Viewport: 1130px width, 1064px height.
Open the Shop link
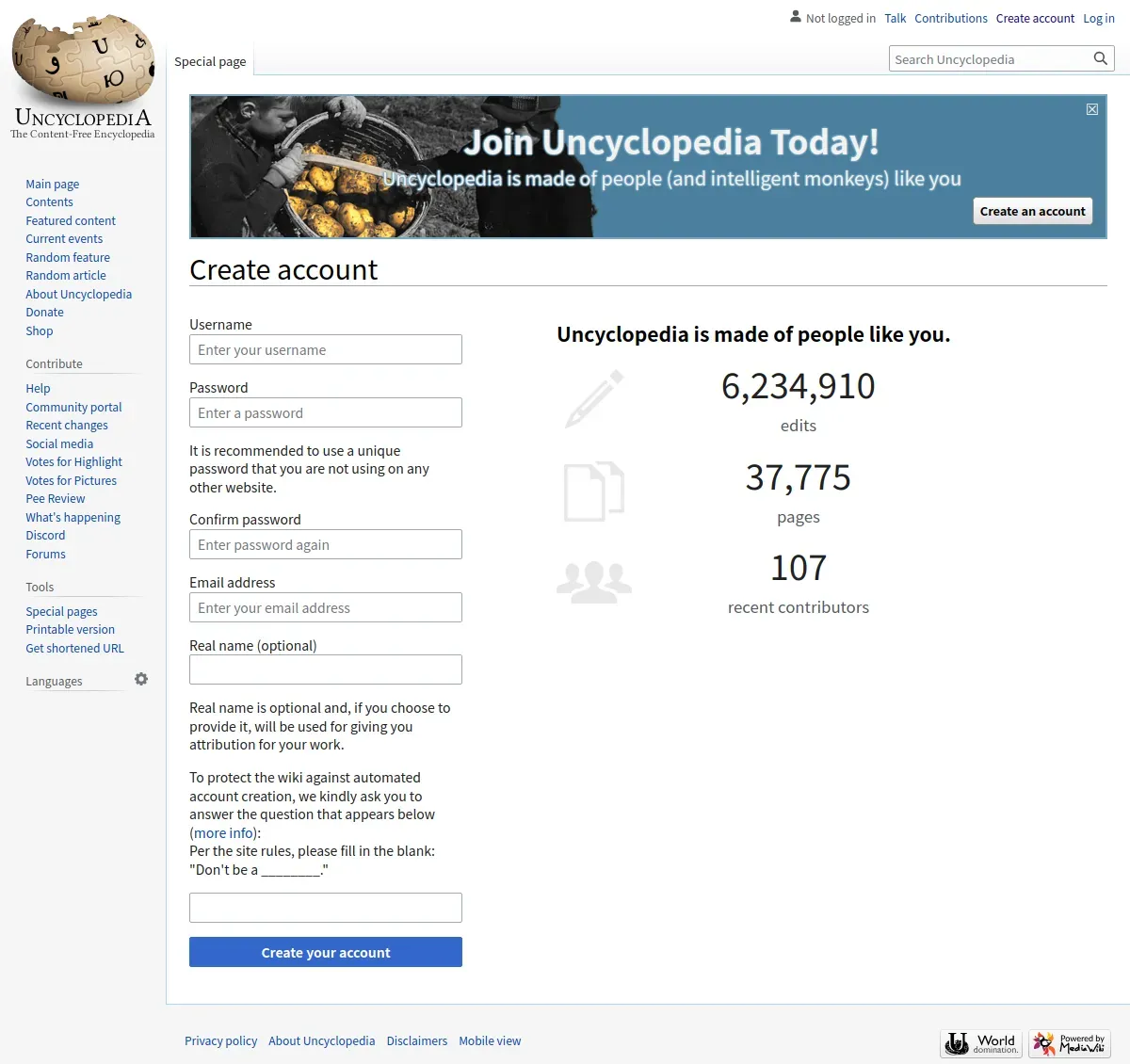coord(40,330)
